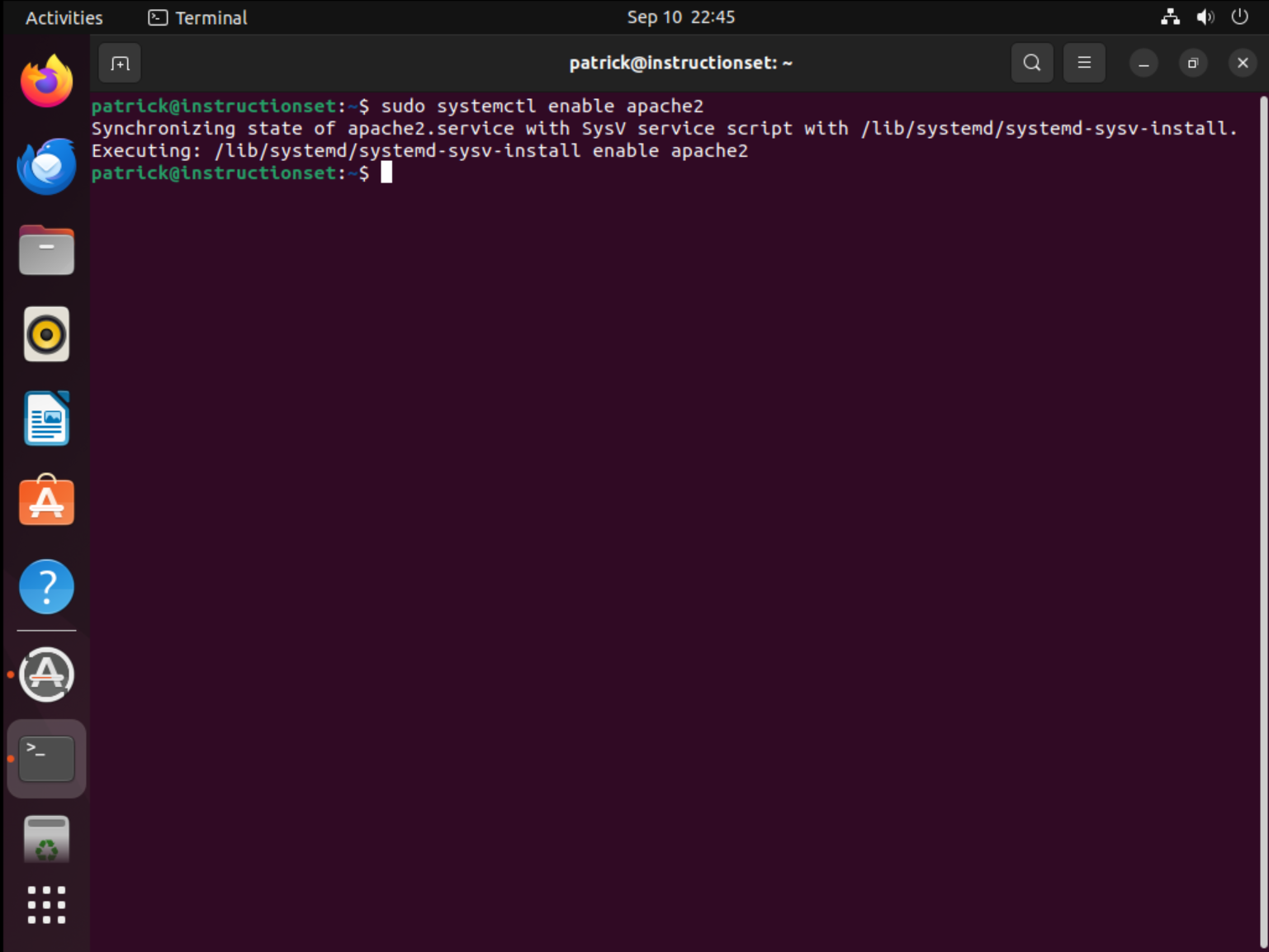This screenshot has width=1269, height=952.
Task: Launch Rhythmbox music player
Action: tap(46, 334)
